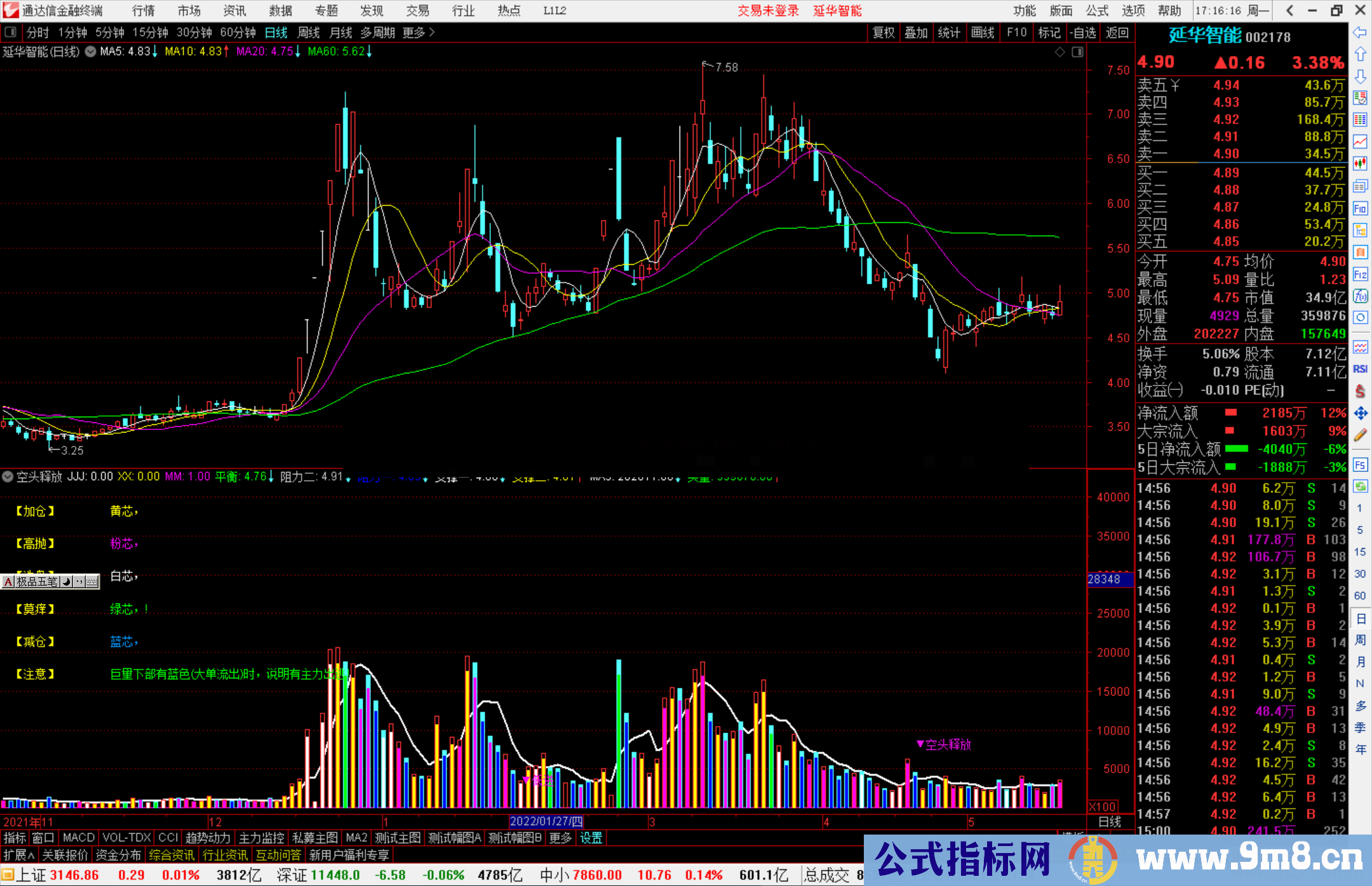Click the RSI indicator icon in sidebar
The width and height of the screenshot is (1372, 886).
(1360, 369)
